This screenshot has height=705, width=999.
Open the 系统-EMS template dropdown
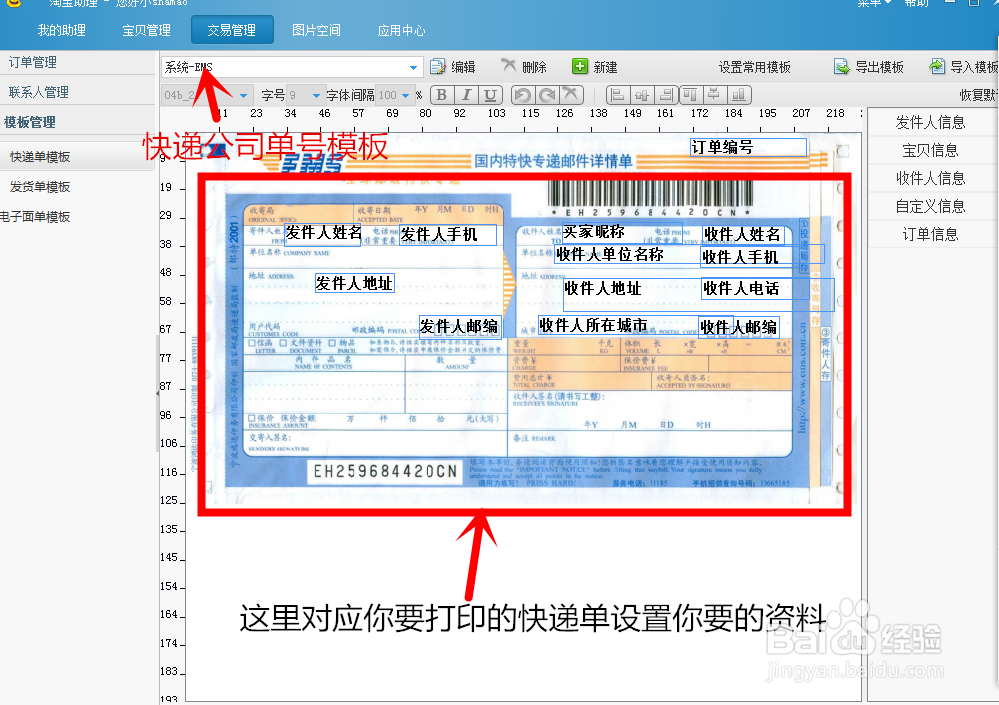click(413, 67)
